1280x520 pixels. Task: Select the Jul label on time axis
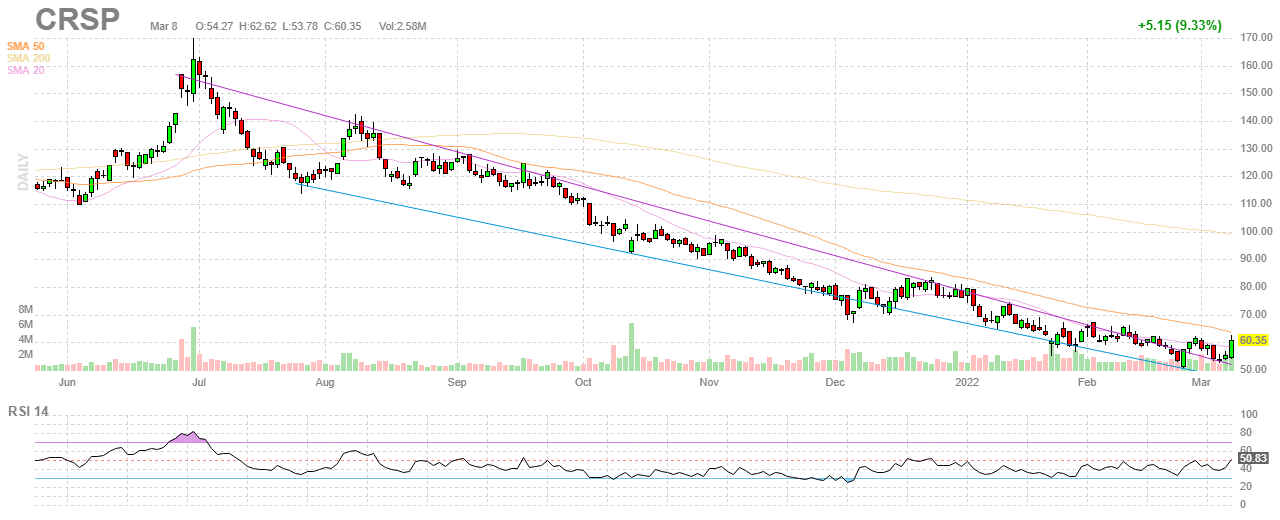coord(198,382)
